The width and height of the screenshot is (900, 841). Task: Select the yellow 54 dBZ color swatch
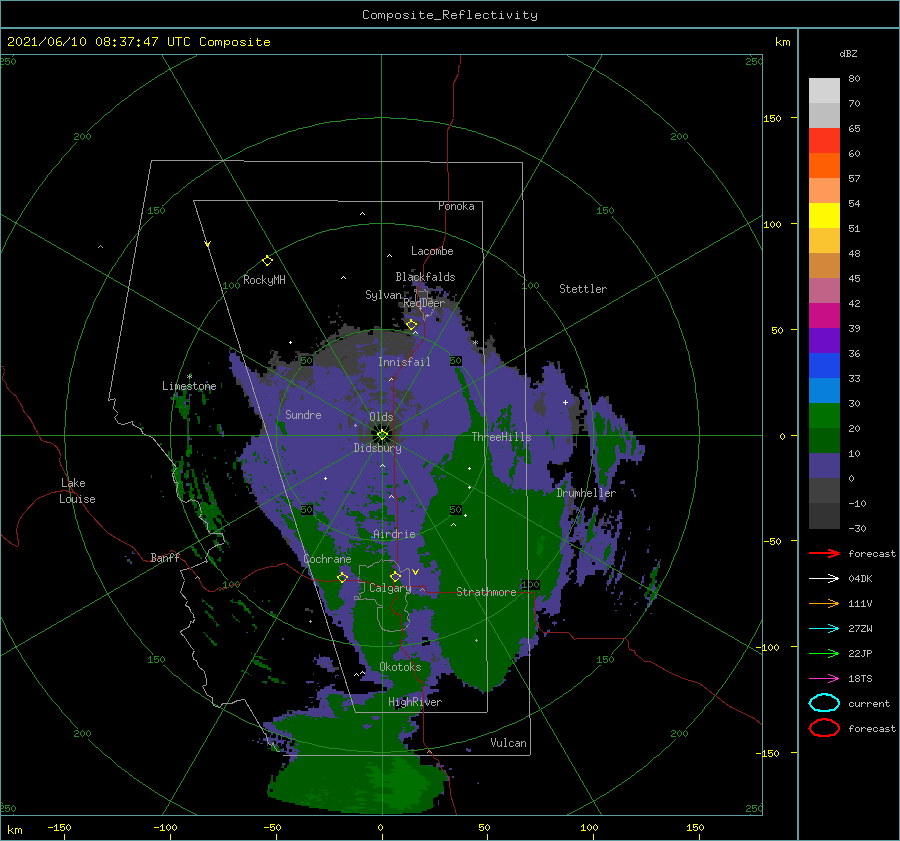(824, 215)
